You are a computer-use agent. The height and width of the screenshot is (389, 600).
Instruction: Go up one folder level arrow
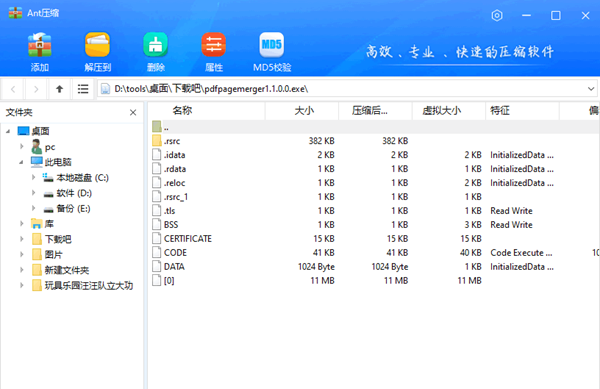click(59, 89)
